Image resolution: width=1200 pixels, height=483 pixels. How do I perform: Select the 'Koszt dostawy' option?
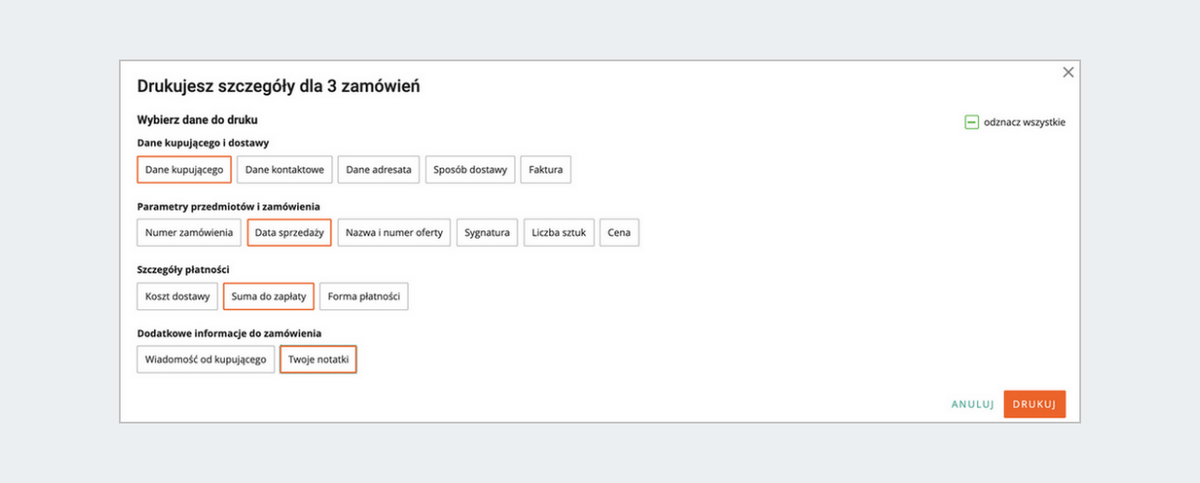point(177,296)
